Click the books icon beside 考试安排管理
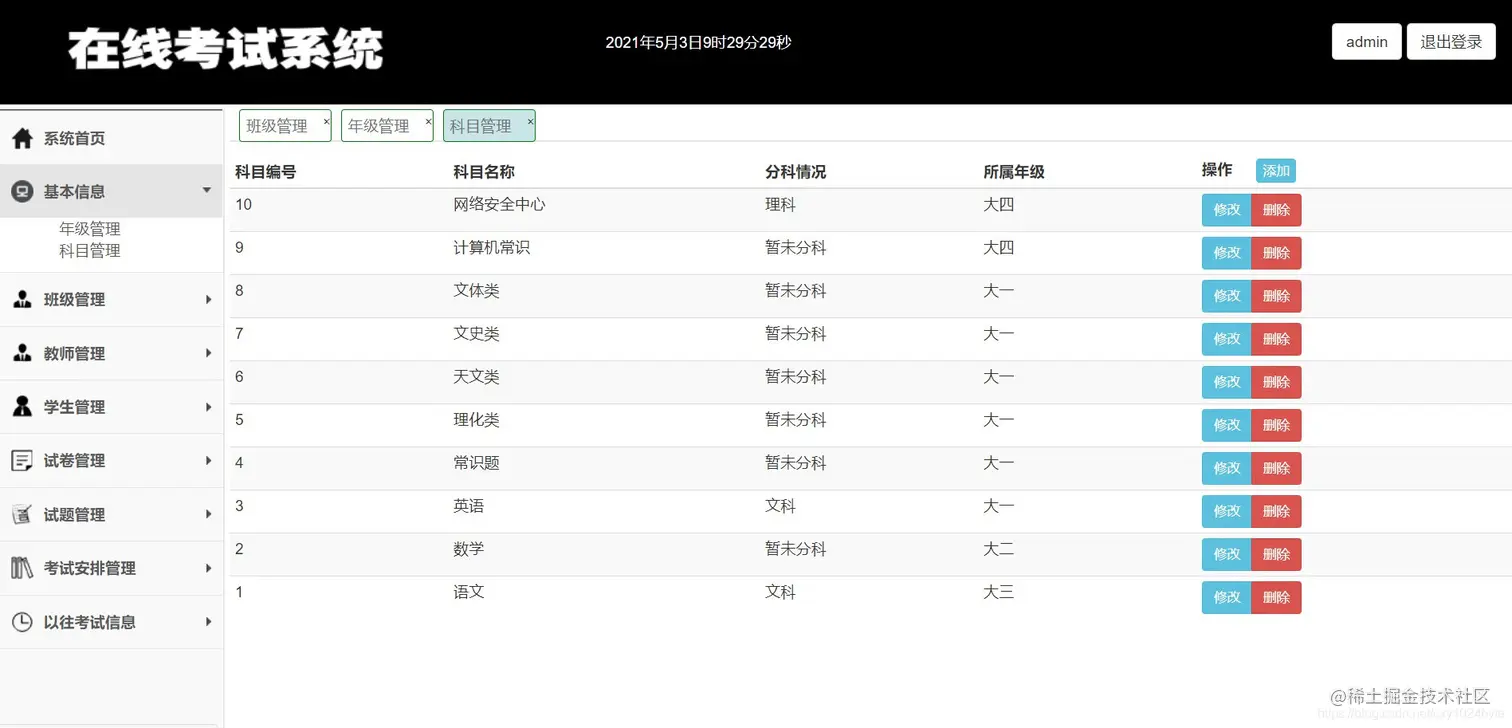1512x728 pixels. pyautogui.click(x=22, y=568)
